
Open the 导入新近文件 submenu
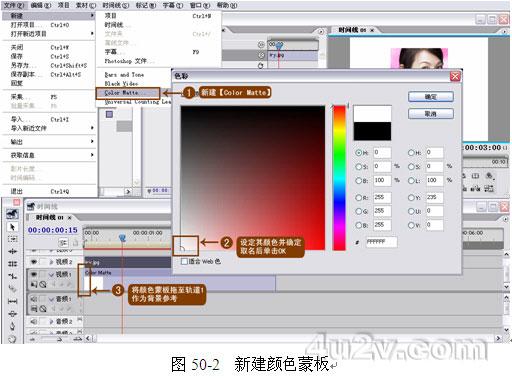pos(49,128)
